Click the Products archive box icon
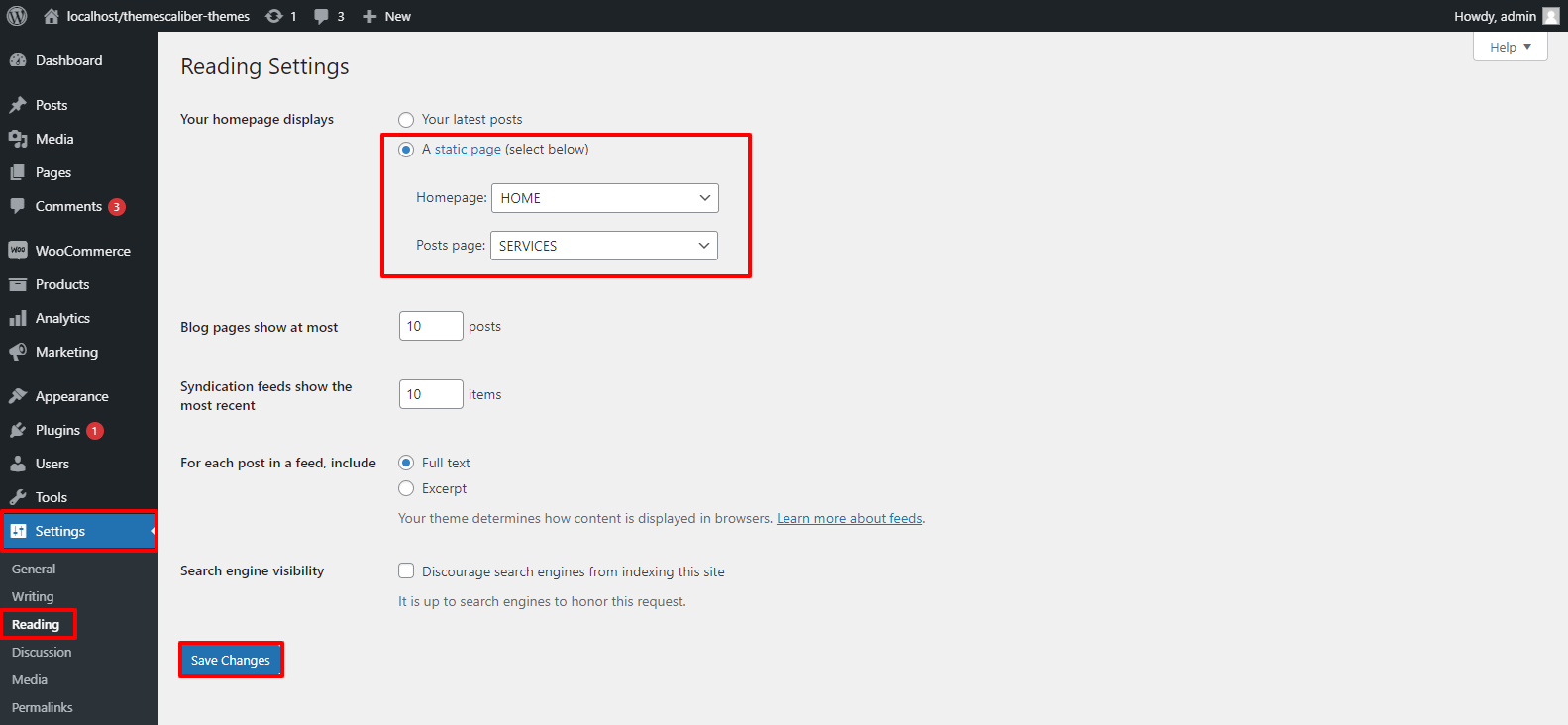Image resolution: width=1568 pixels, height=725 pixels. (x=18, y=284)
